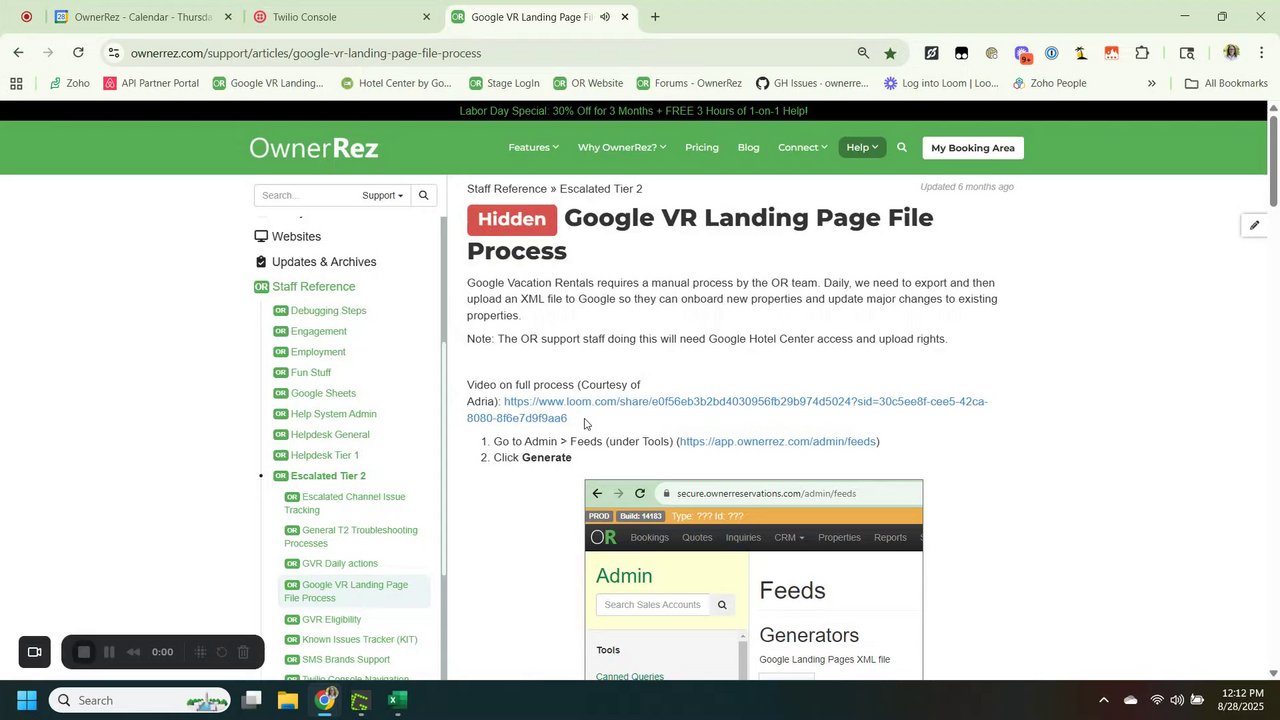Open Chrome's three-dot menu

pyautogui.click(x=1262, y=53)
